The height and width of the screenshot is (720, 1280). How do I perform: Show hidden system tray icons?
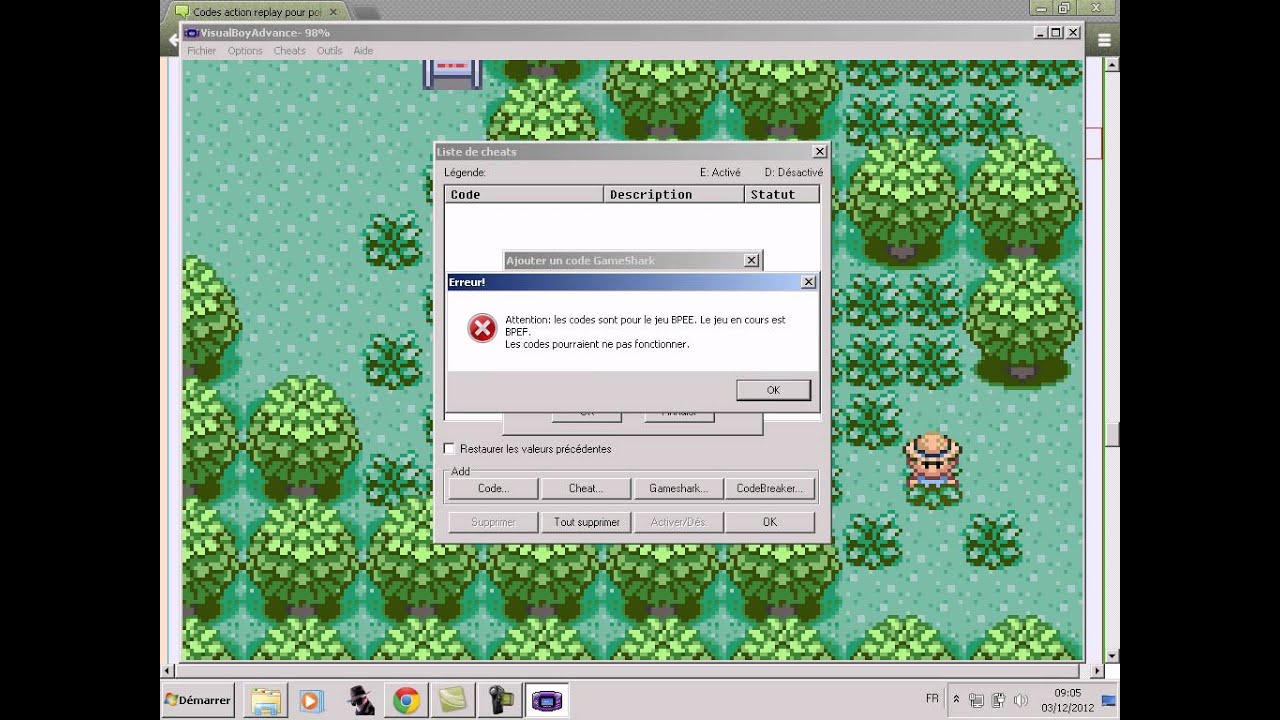pos(955,700)
